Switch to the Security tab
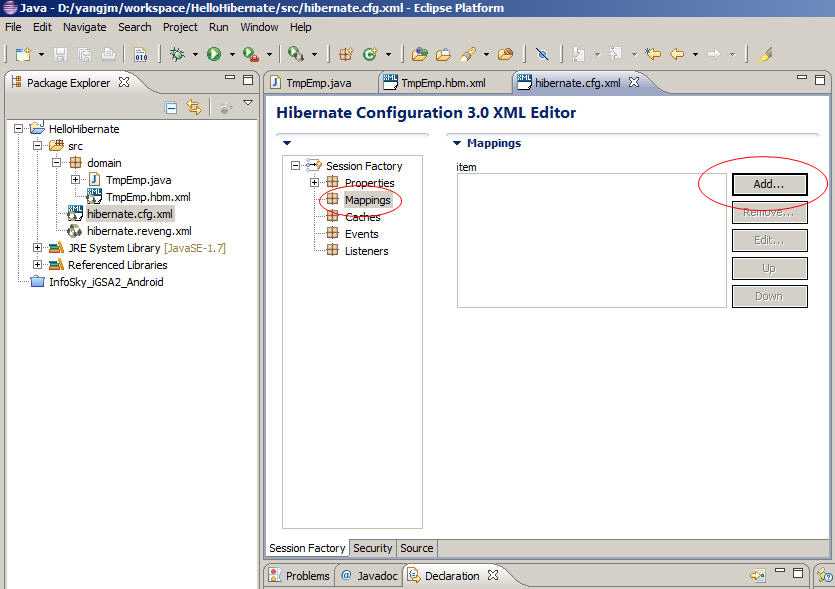This screenshot has height=589, width=835. pyautogui.click(x=372, y=548)
